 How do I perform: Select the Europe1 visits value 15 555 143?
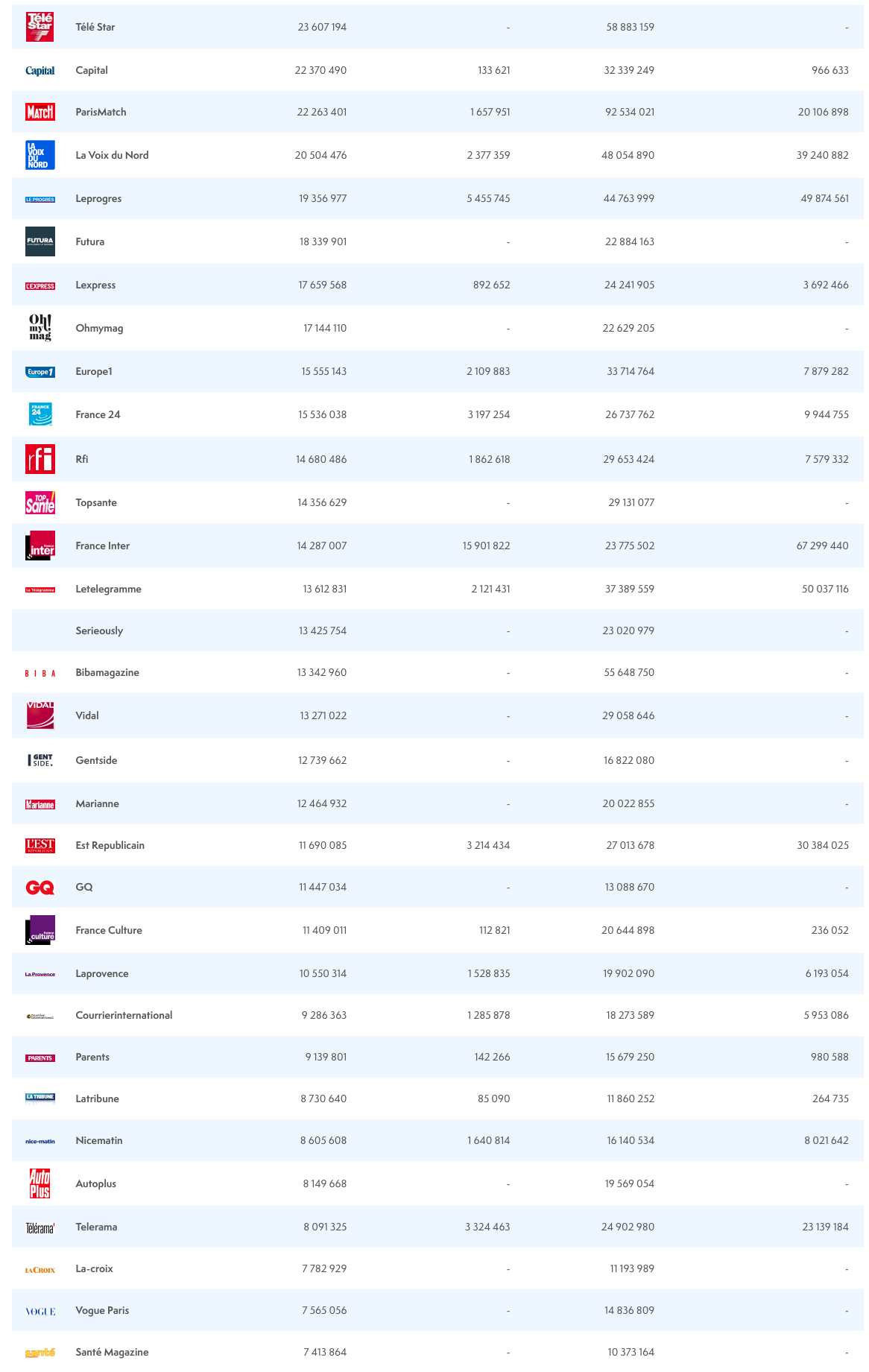coord(323,371)
